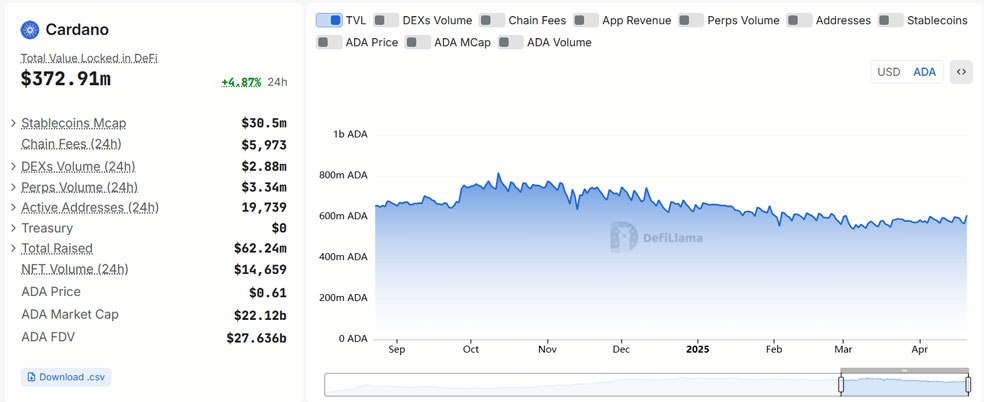Switch chart denomination to USD

(889, 72)
